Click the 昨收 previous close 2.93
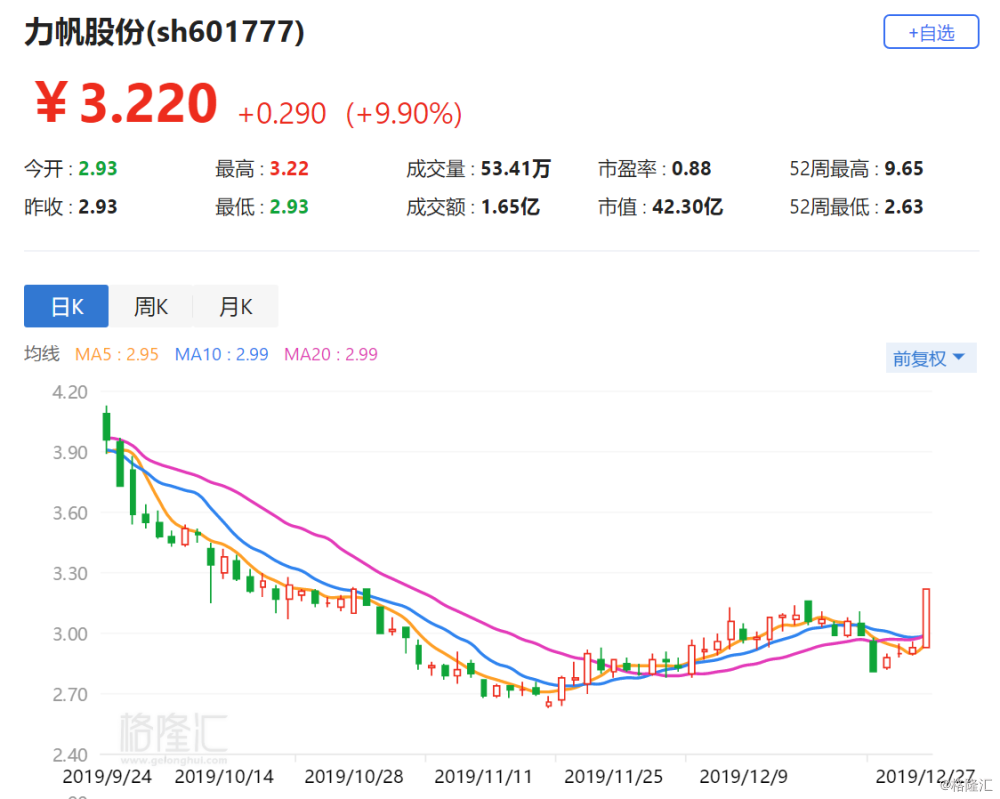The image size is (1000, 799). coord(98,207)
